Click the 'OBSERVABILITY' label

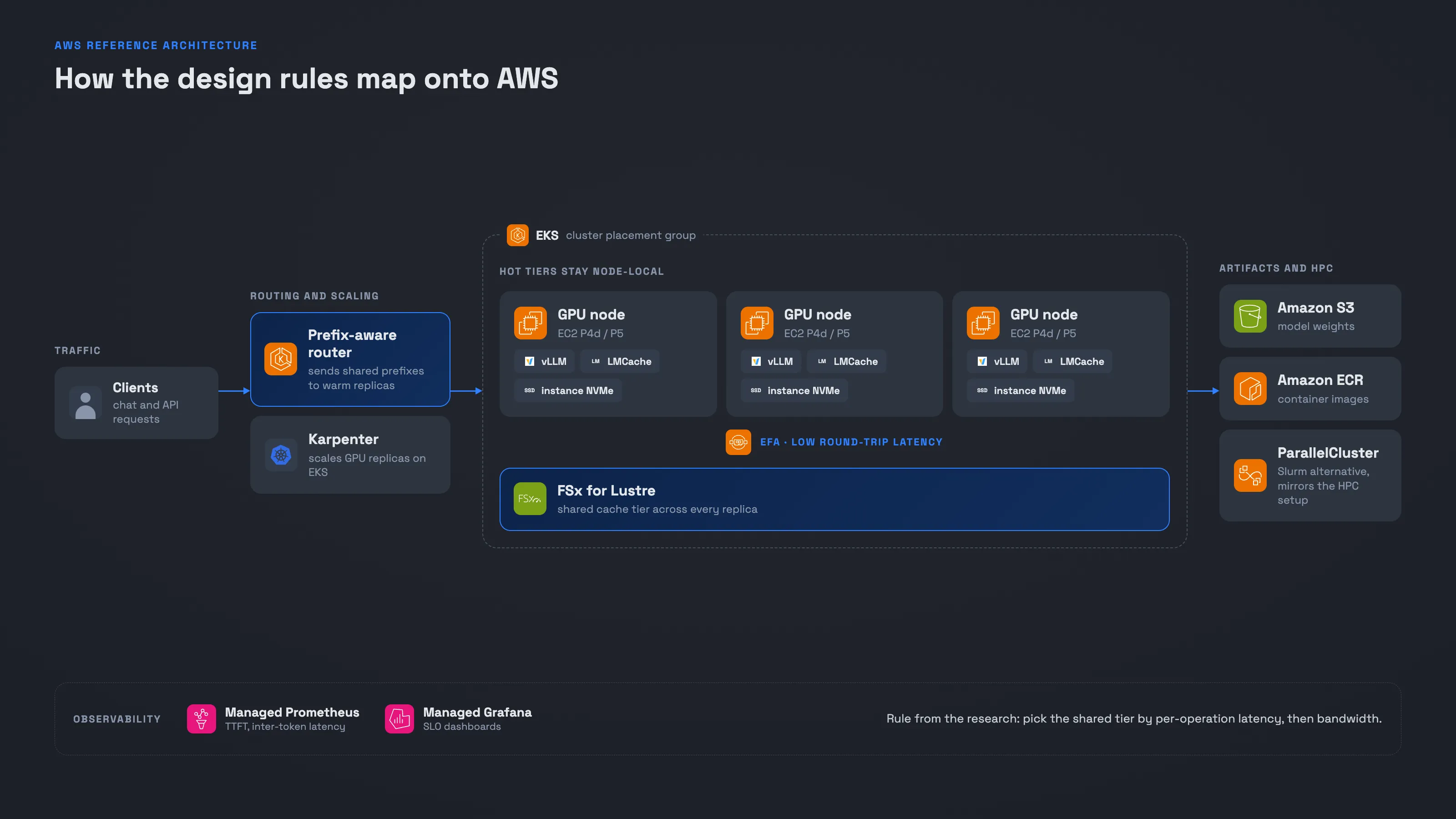coord(117,719)
